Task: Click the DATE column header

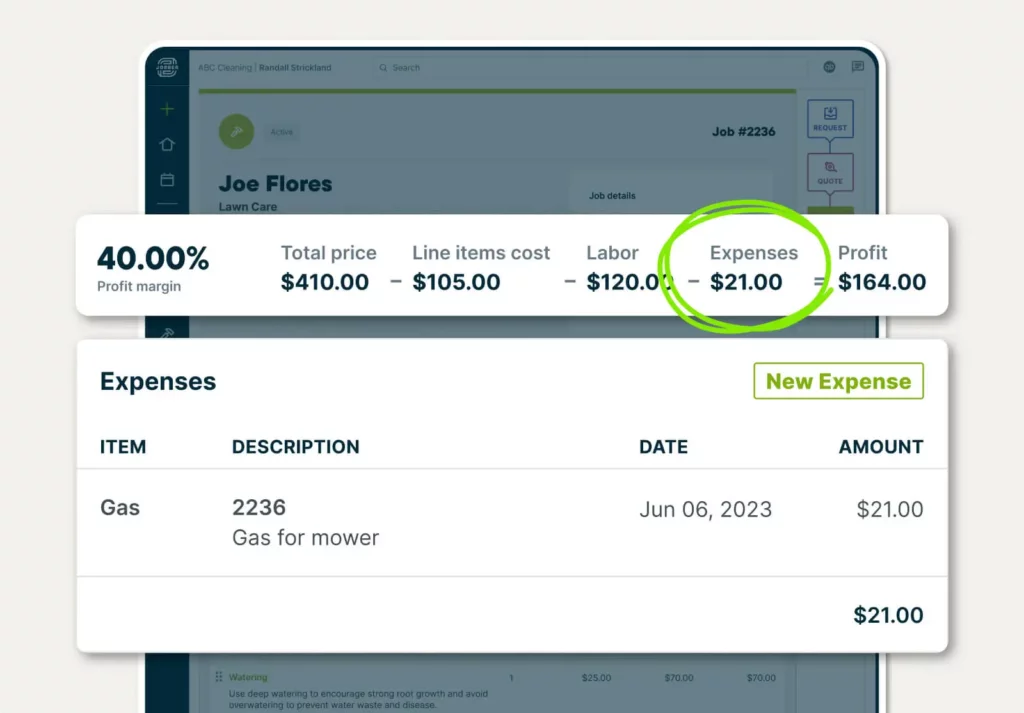Action: coord(663,447)
